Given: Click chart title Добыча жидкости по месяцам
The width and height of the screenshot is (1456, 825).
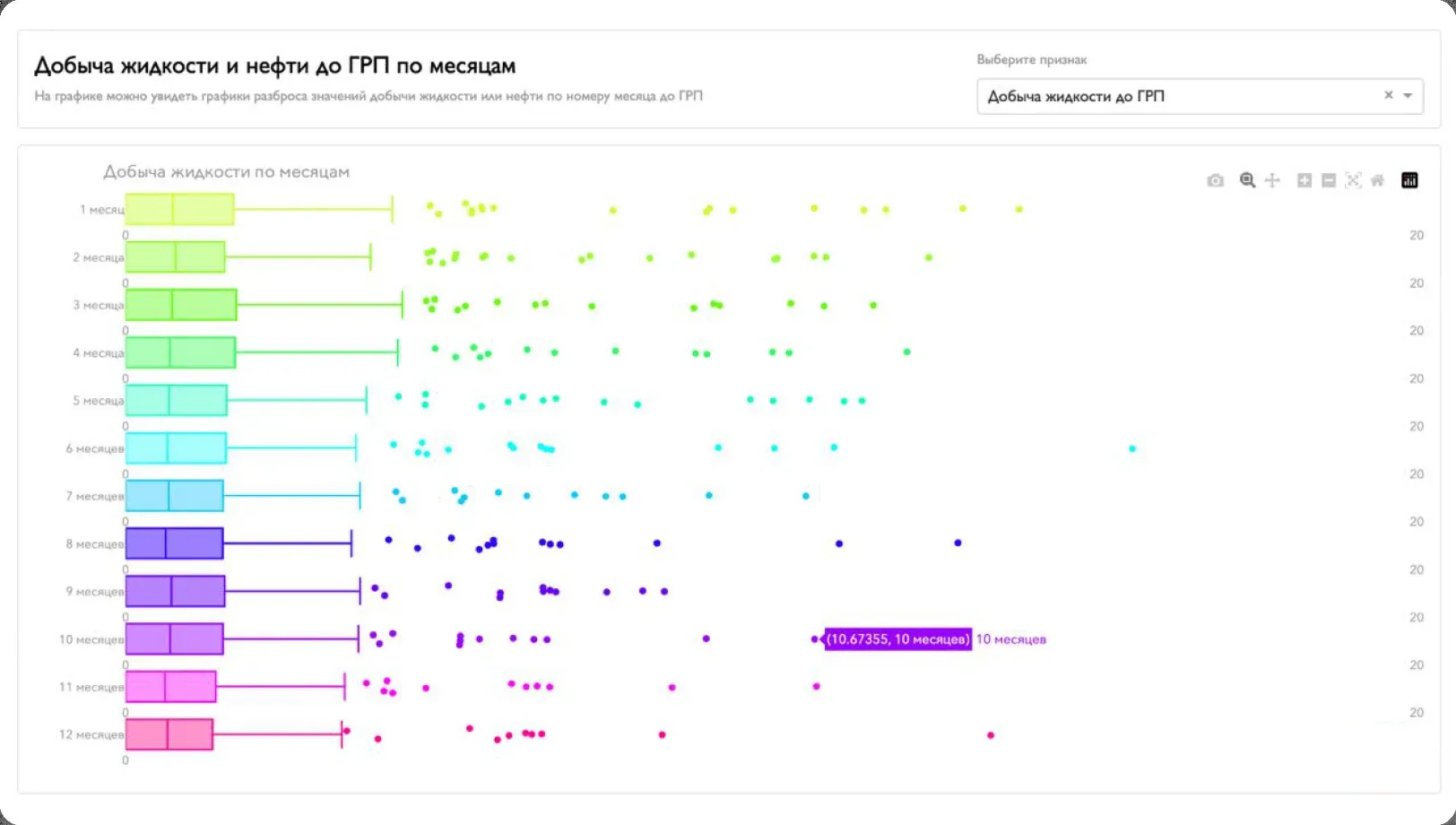Looking at the screenshot, I should [x=226, y=171].
